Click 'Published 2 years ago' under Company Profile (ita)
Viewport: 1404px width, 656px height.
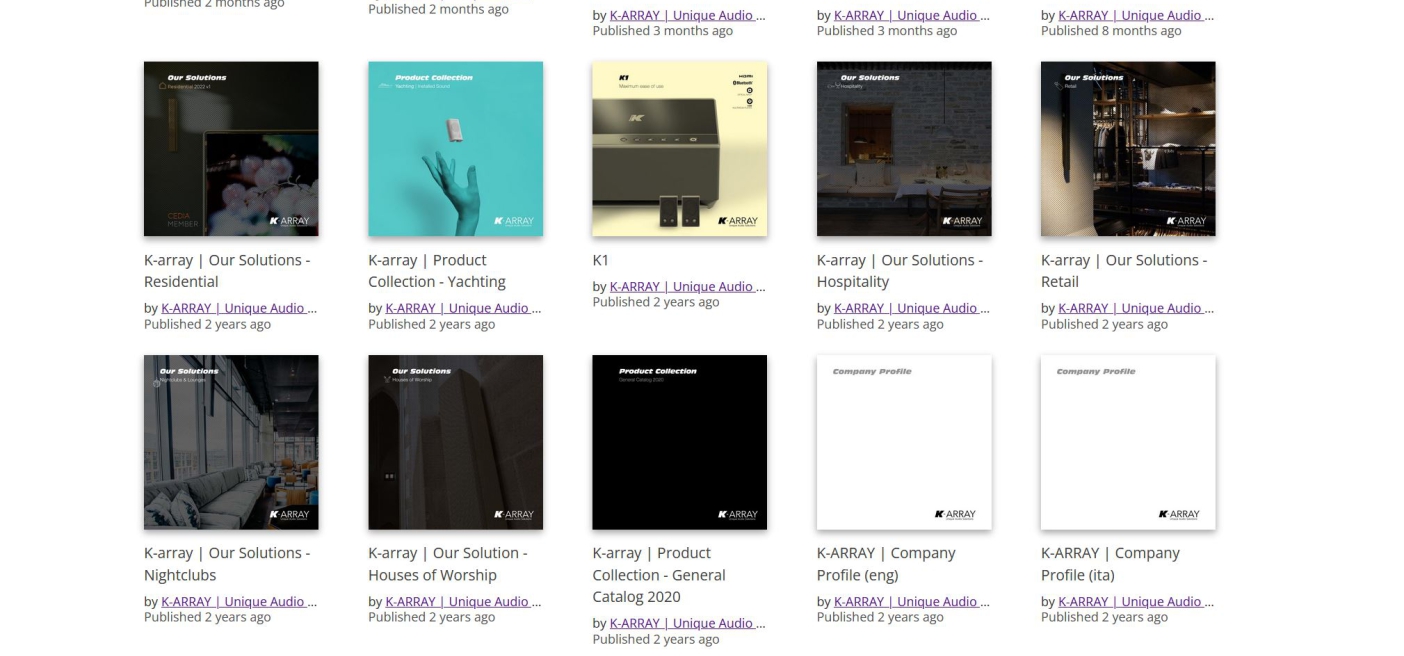[1104, 617]
